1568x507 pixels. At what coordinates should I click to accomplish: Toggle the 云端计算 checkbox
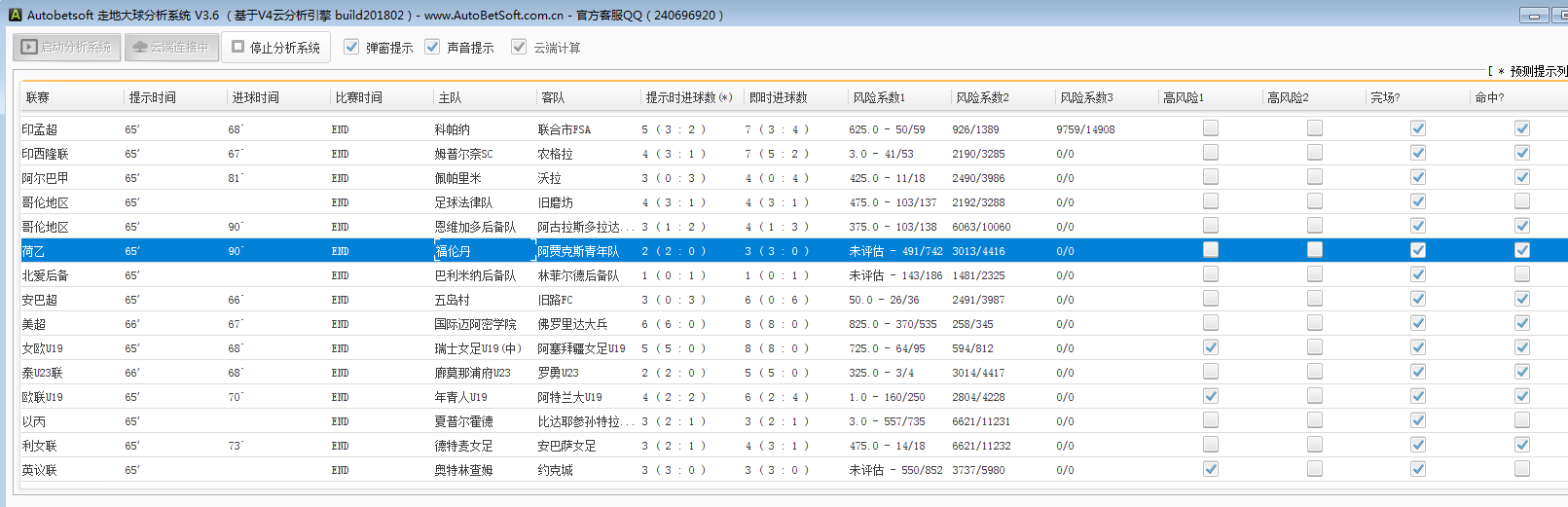(520, 47)
